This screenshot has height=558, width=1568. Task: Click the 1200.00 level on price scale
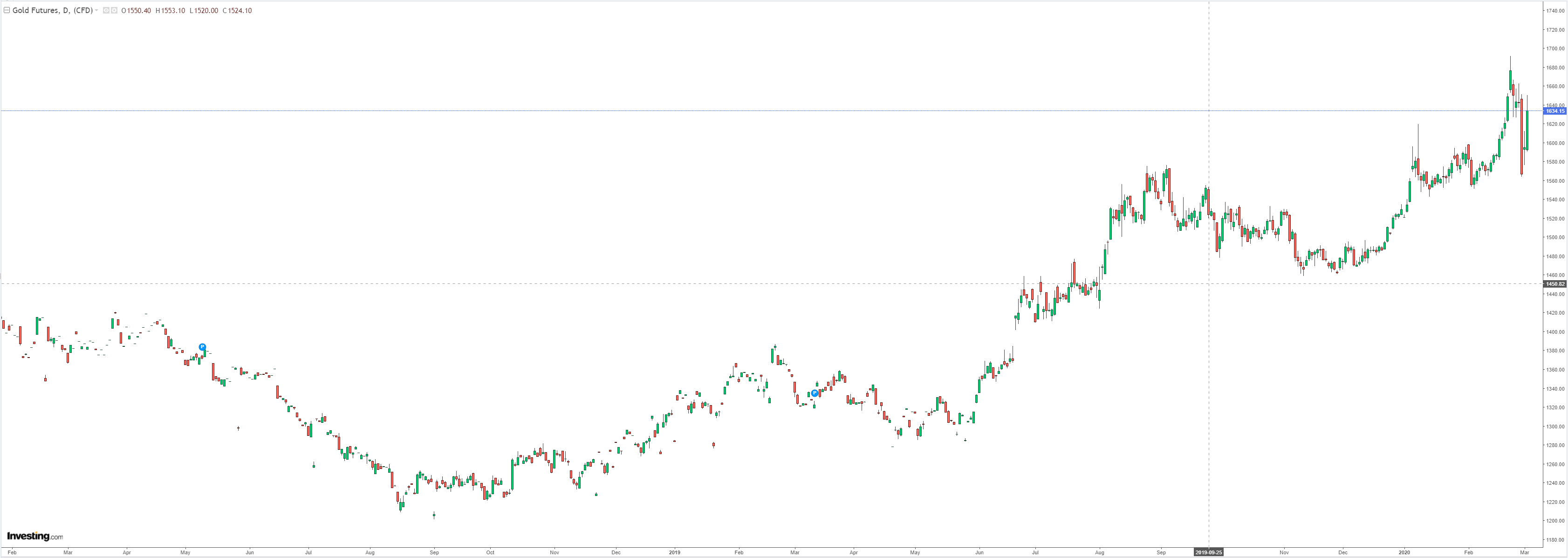pyautogui.click(x=1556, y=521)
